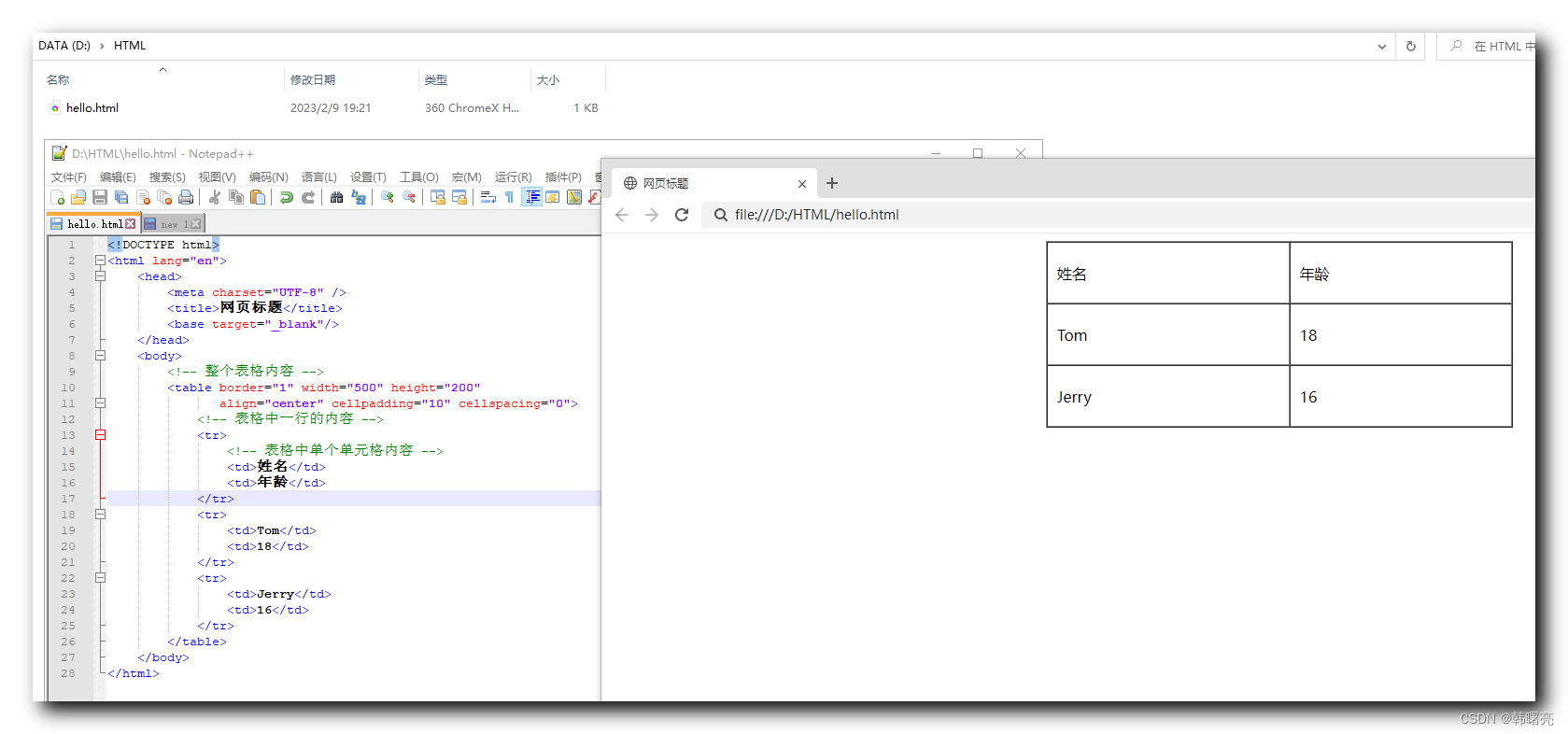Viewport: 1568px width, 734px height.
Task: Click the Save All toolbar icon
Action: (121, 197)
